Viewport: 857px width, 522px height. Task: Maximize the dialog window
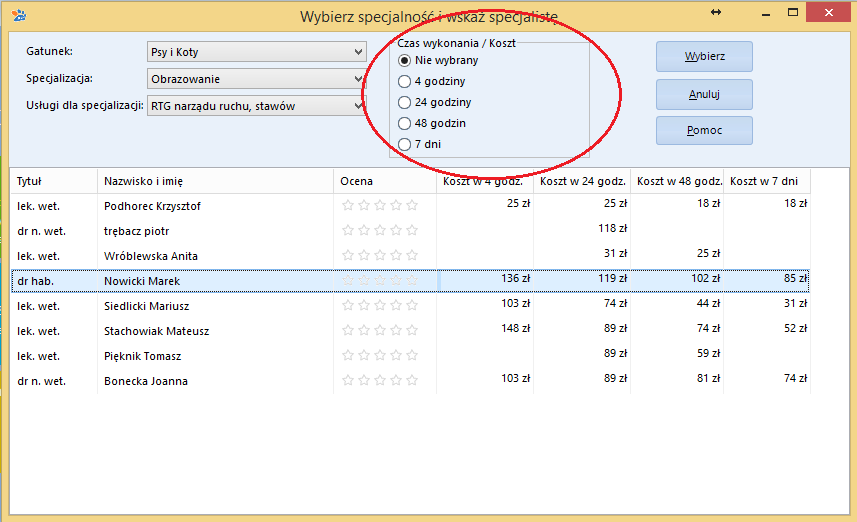pyautogui.click(x=793, y=12)
